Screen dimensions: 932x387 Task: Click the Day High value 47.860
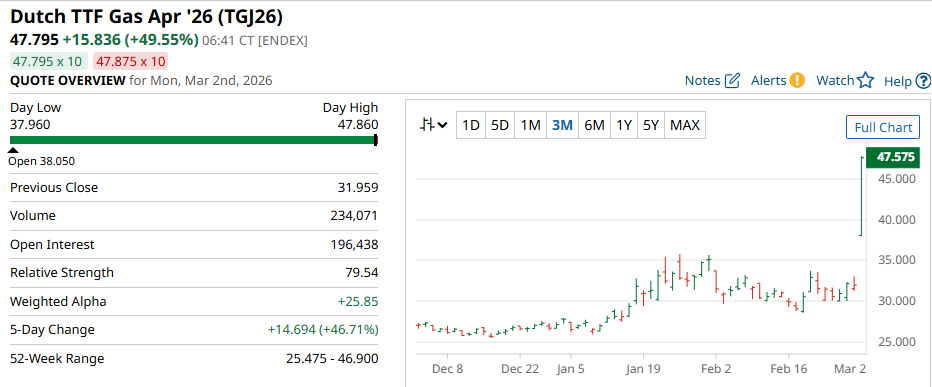point(357,124)
